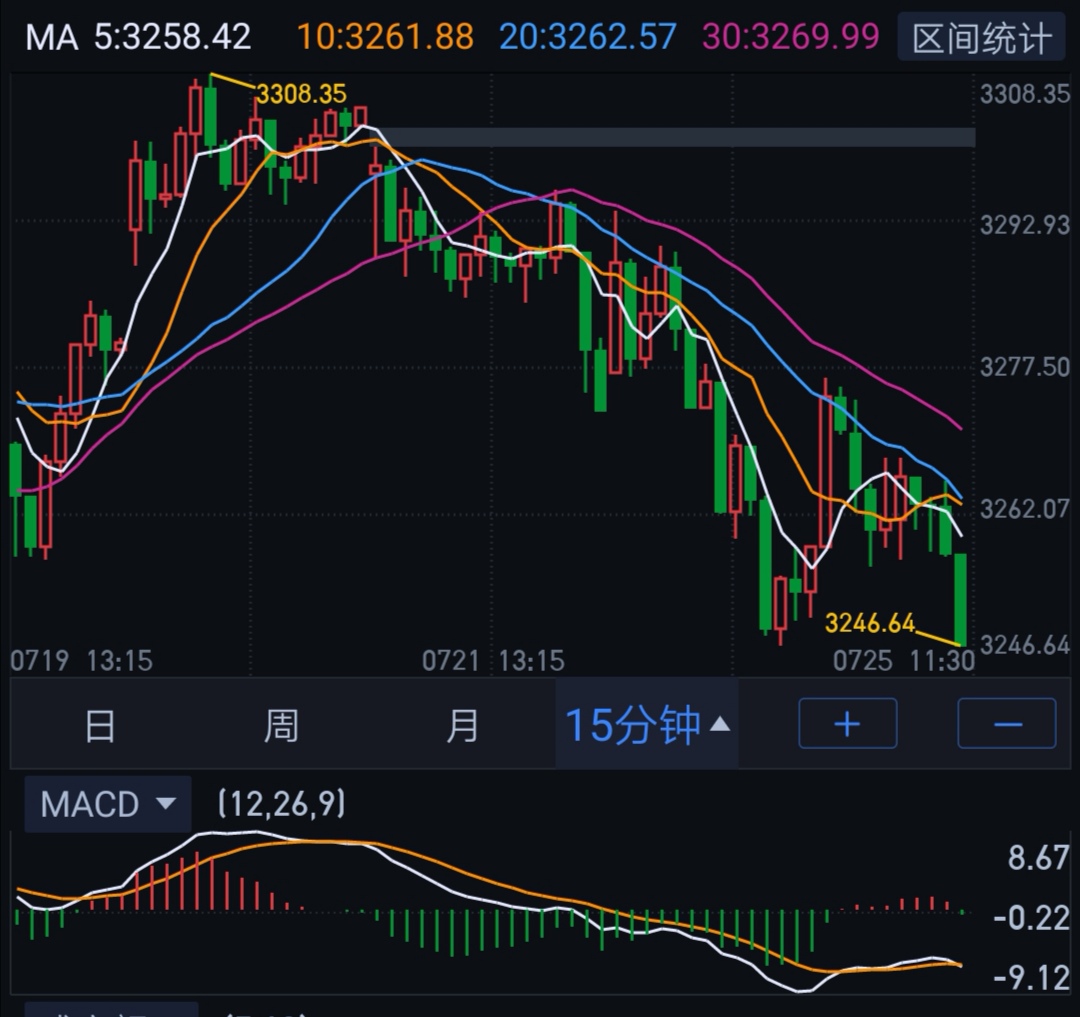Tap the MA 20:3262.57 value
1080x1017 pixels.
[x=588, y=36]
